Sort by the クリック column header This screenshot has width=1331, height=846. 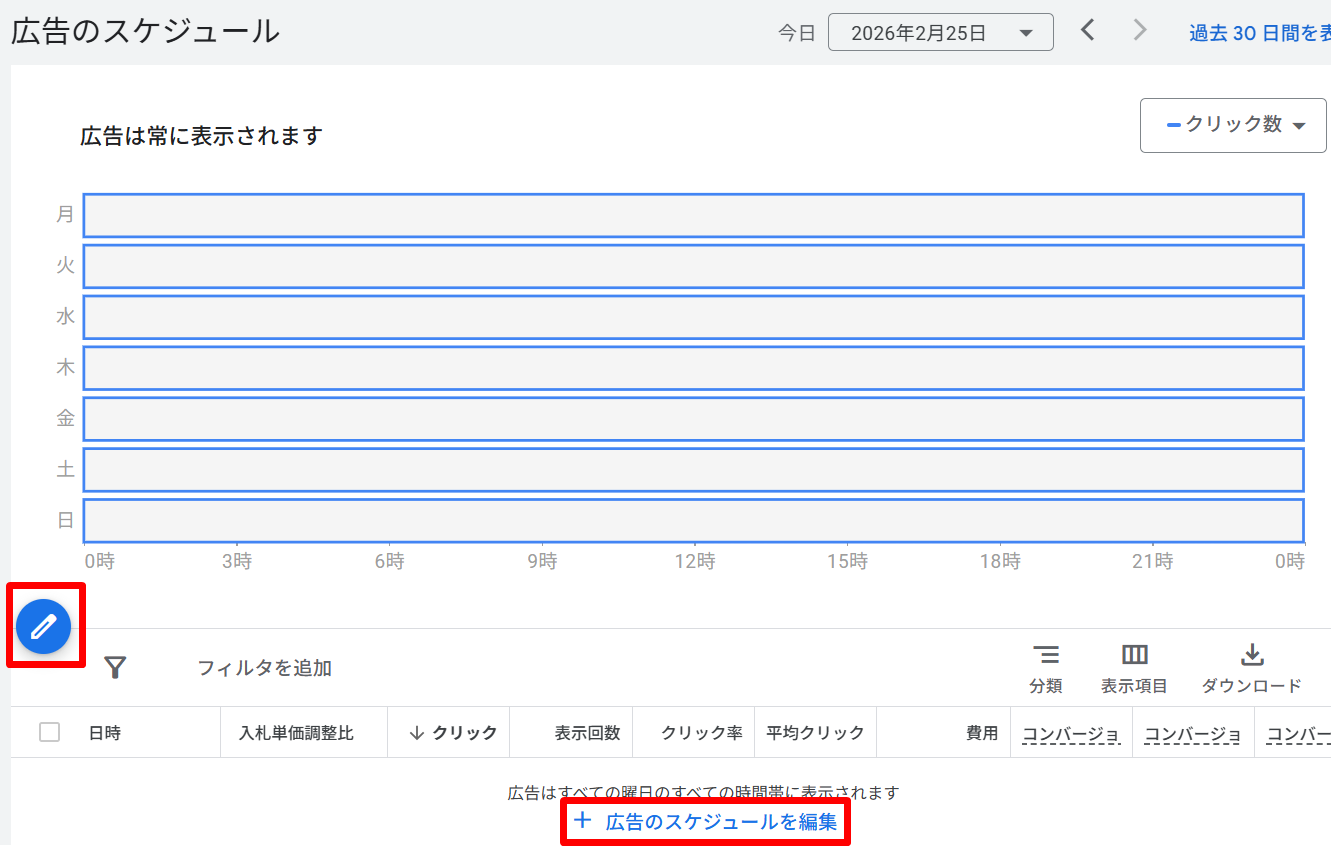[453, 733]
